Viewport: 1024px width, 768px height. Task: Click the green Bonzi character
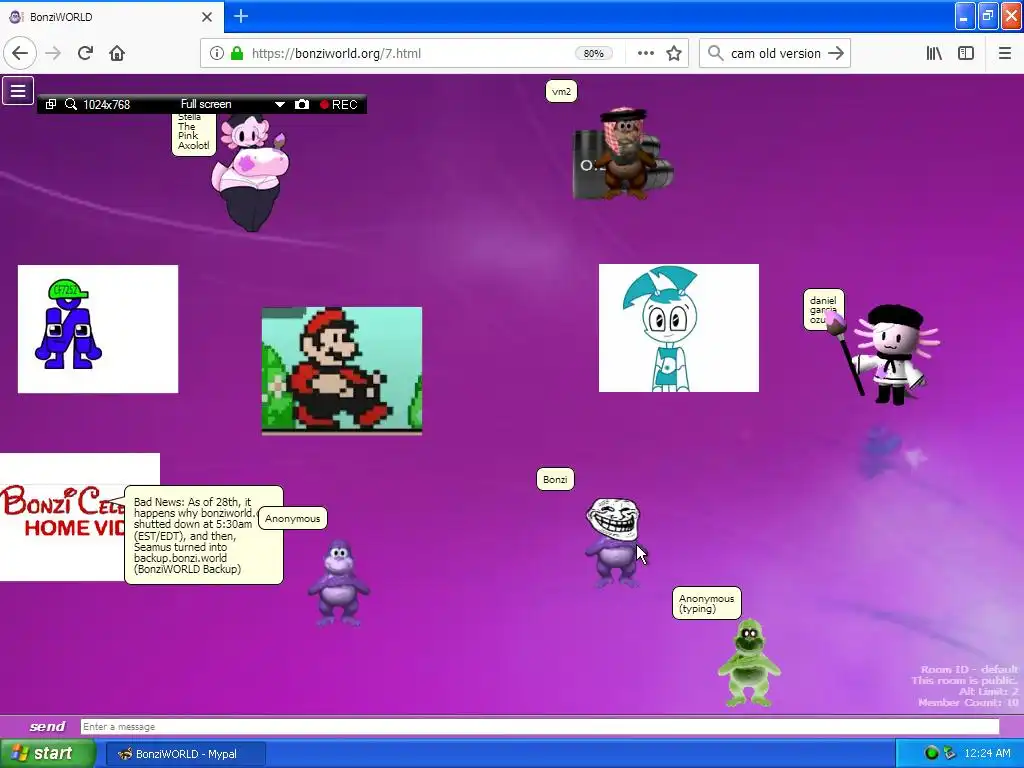coord(749,663)
